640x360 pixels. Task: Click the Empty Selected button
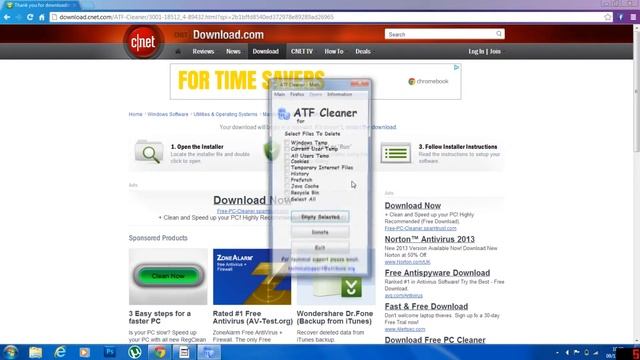320,217
